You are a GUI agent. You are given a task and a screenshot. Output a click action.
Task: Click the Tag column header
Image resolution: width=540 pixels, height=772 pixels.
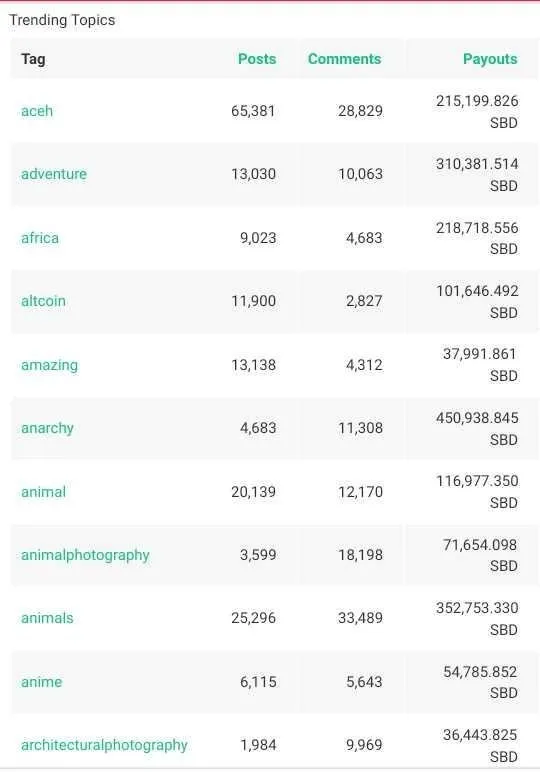click(x=33, y=59)
